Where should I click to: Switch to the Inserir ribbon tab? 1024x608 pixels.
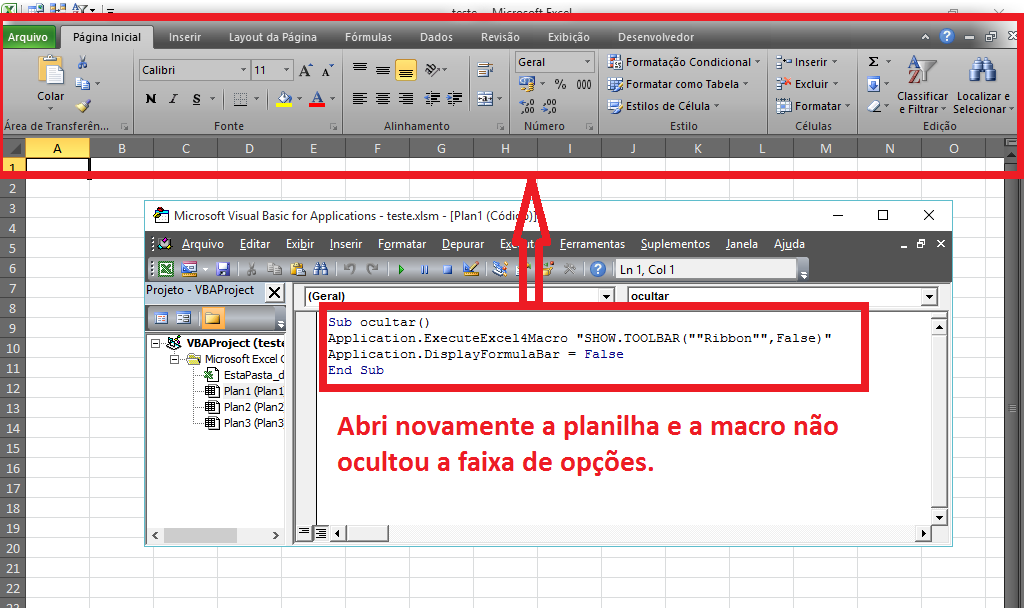(x=185, y=37)
